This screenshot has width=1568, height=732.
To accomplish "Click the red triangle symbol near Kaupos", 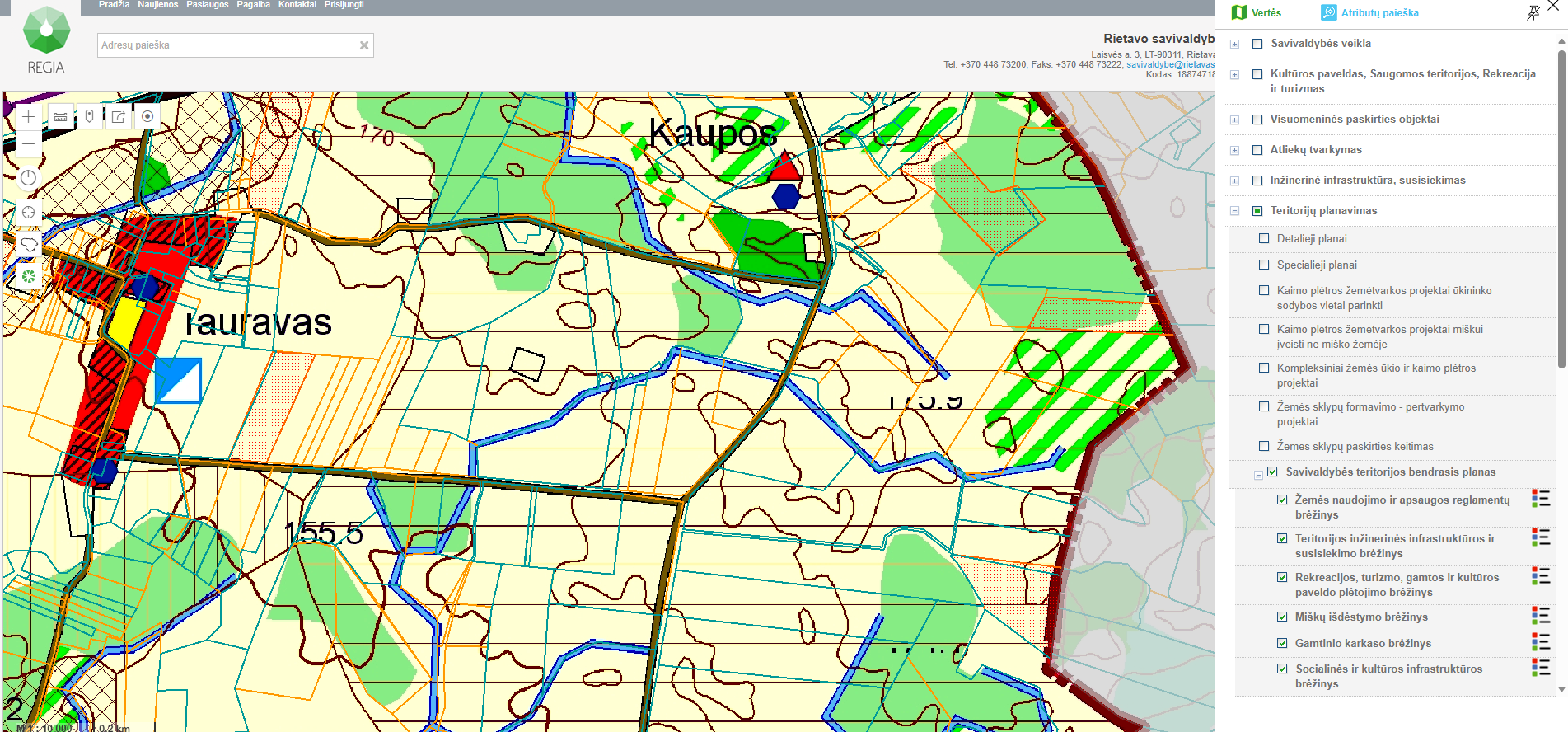I will (x=784, y=167).
